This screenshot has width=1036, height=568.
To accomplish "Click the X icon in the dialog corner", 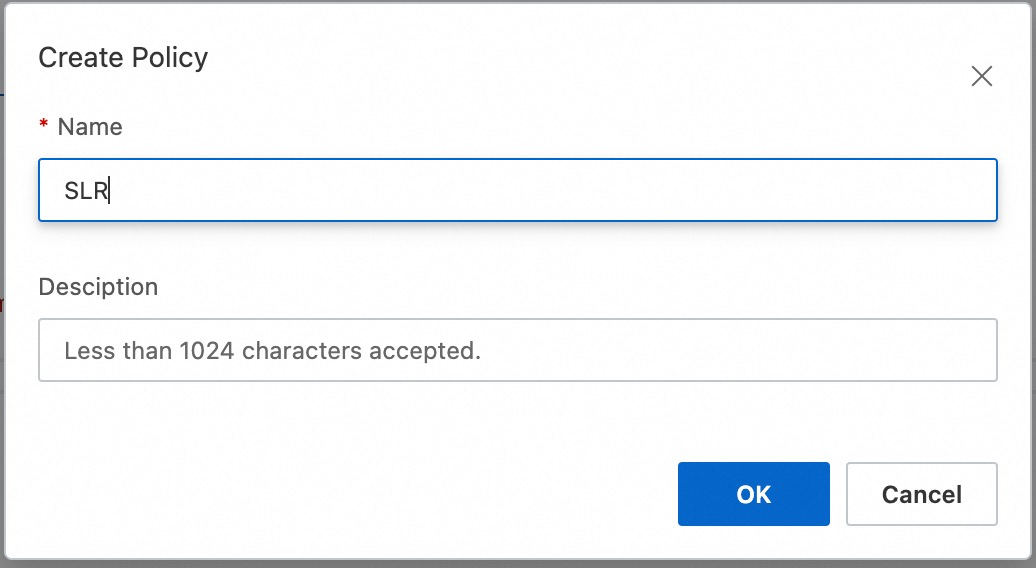I will tap(982, 77).
